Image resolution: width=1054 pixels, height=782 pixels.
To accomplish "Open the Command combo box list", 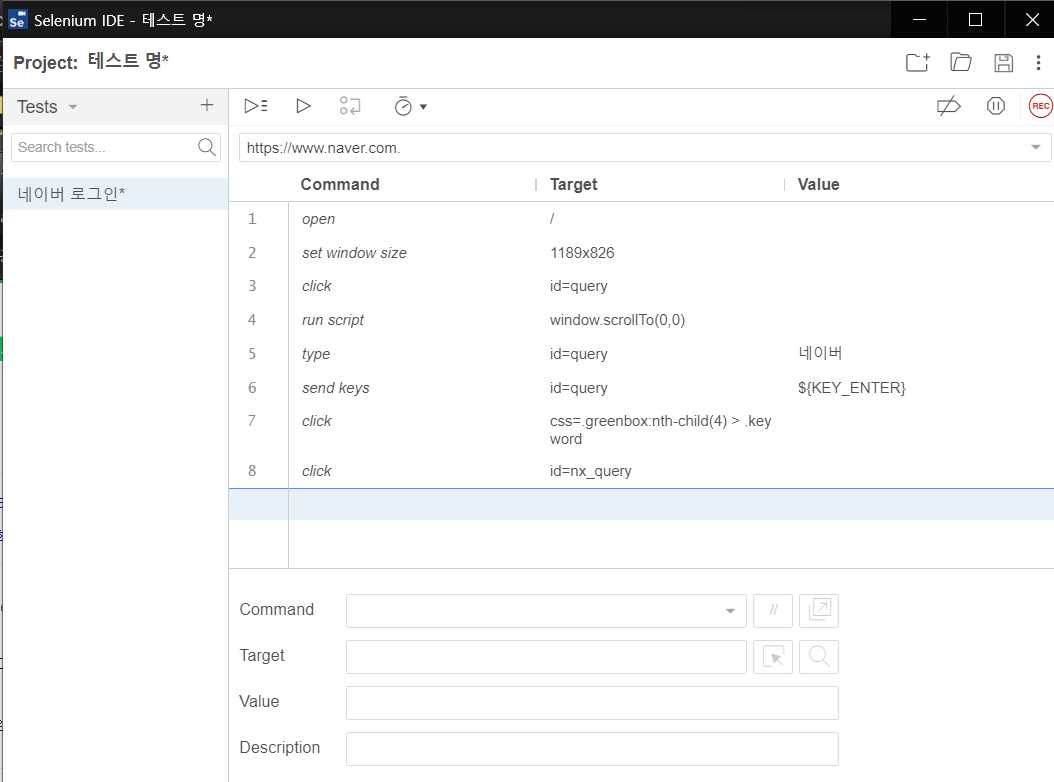I will tap(729, 611).
